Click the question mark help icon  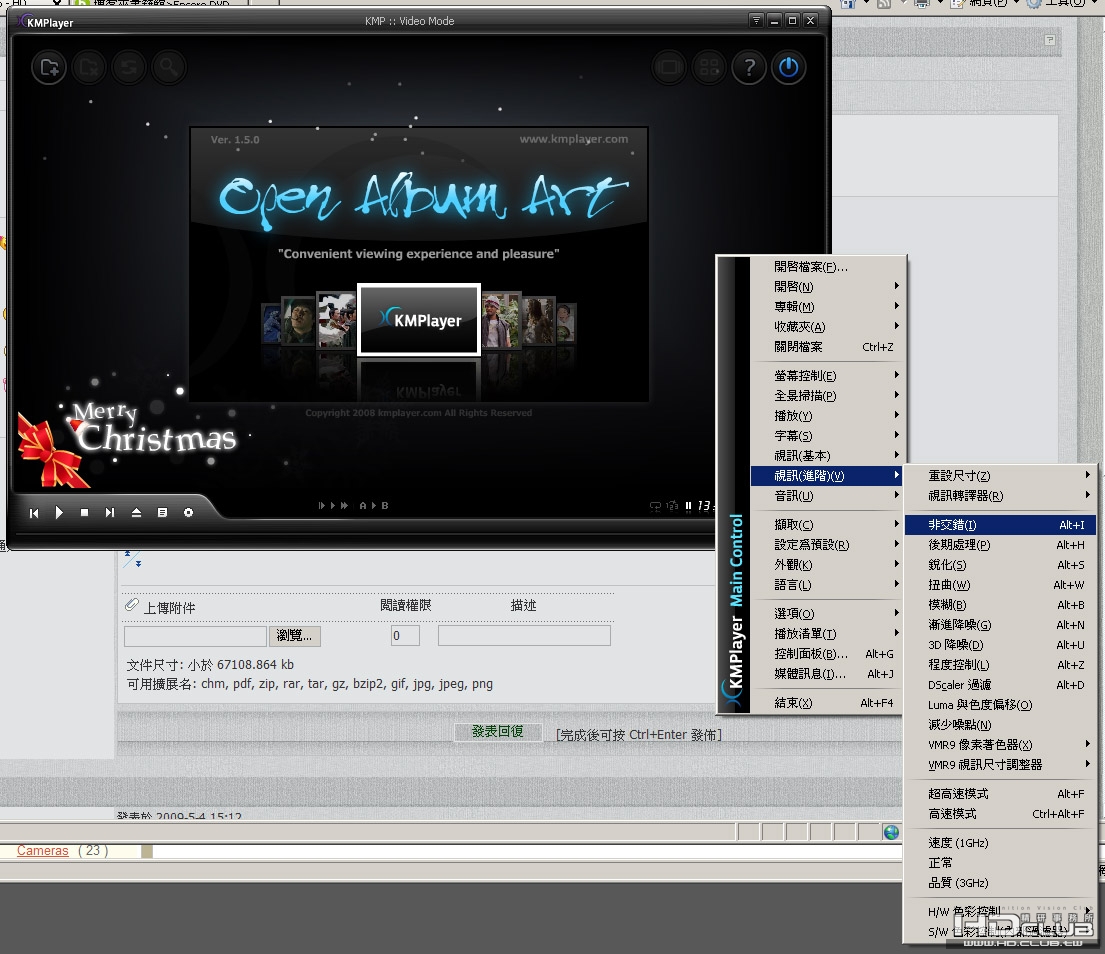click(749, 68)
